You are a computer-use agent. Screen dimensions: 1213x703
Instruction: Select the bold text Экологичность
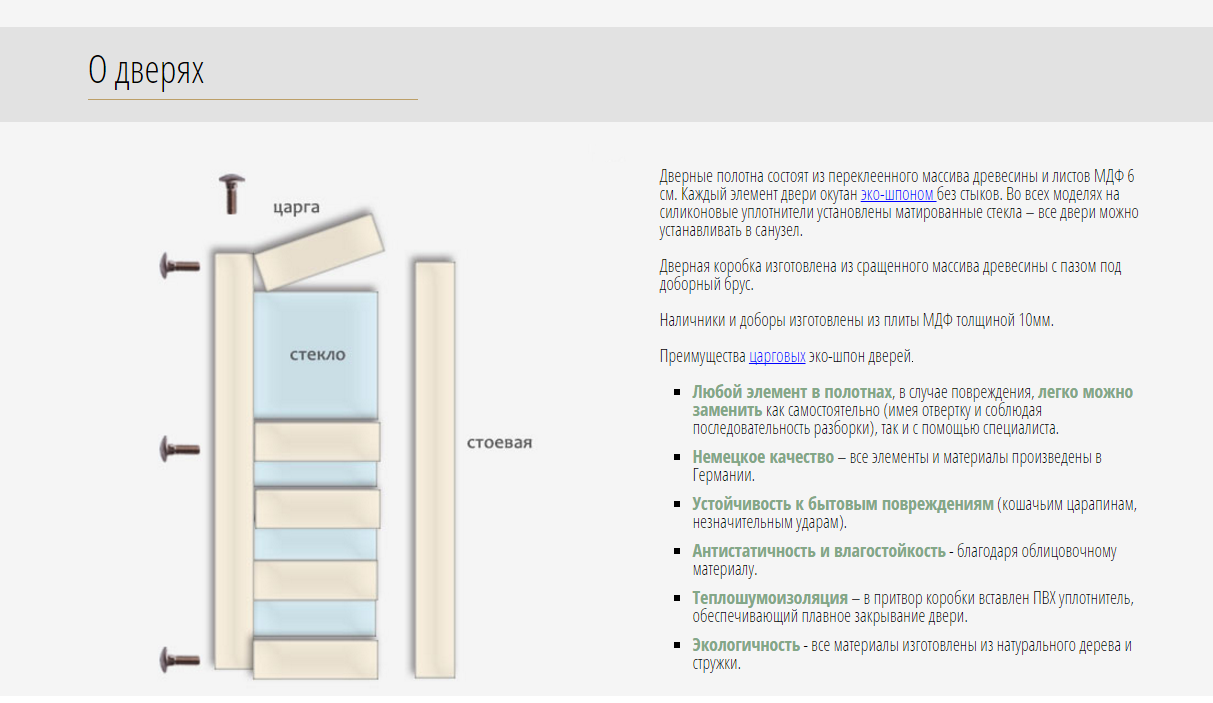746,645
